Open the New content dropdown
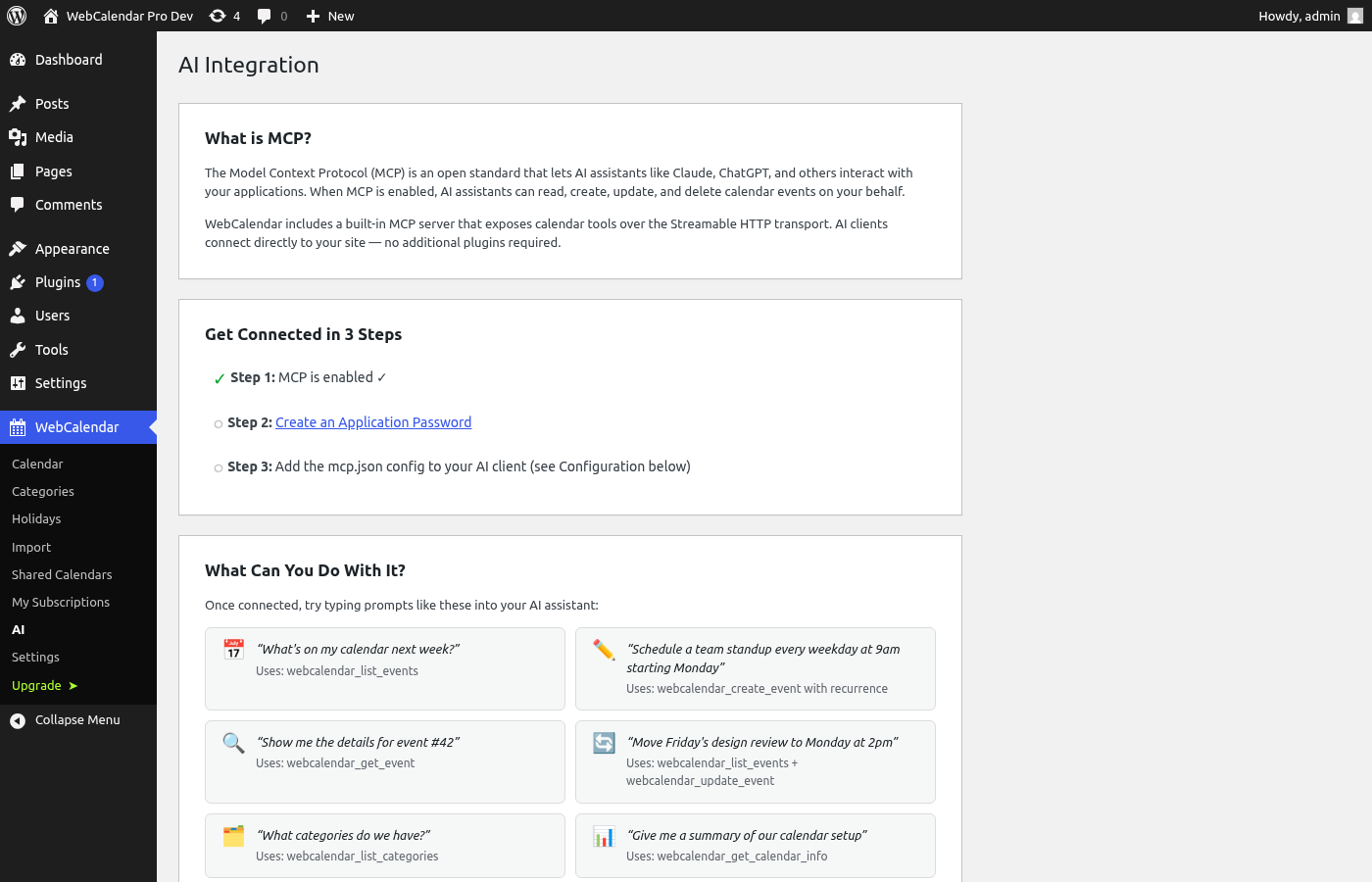This screenshot has height=882, width=1372. point(330,16)
